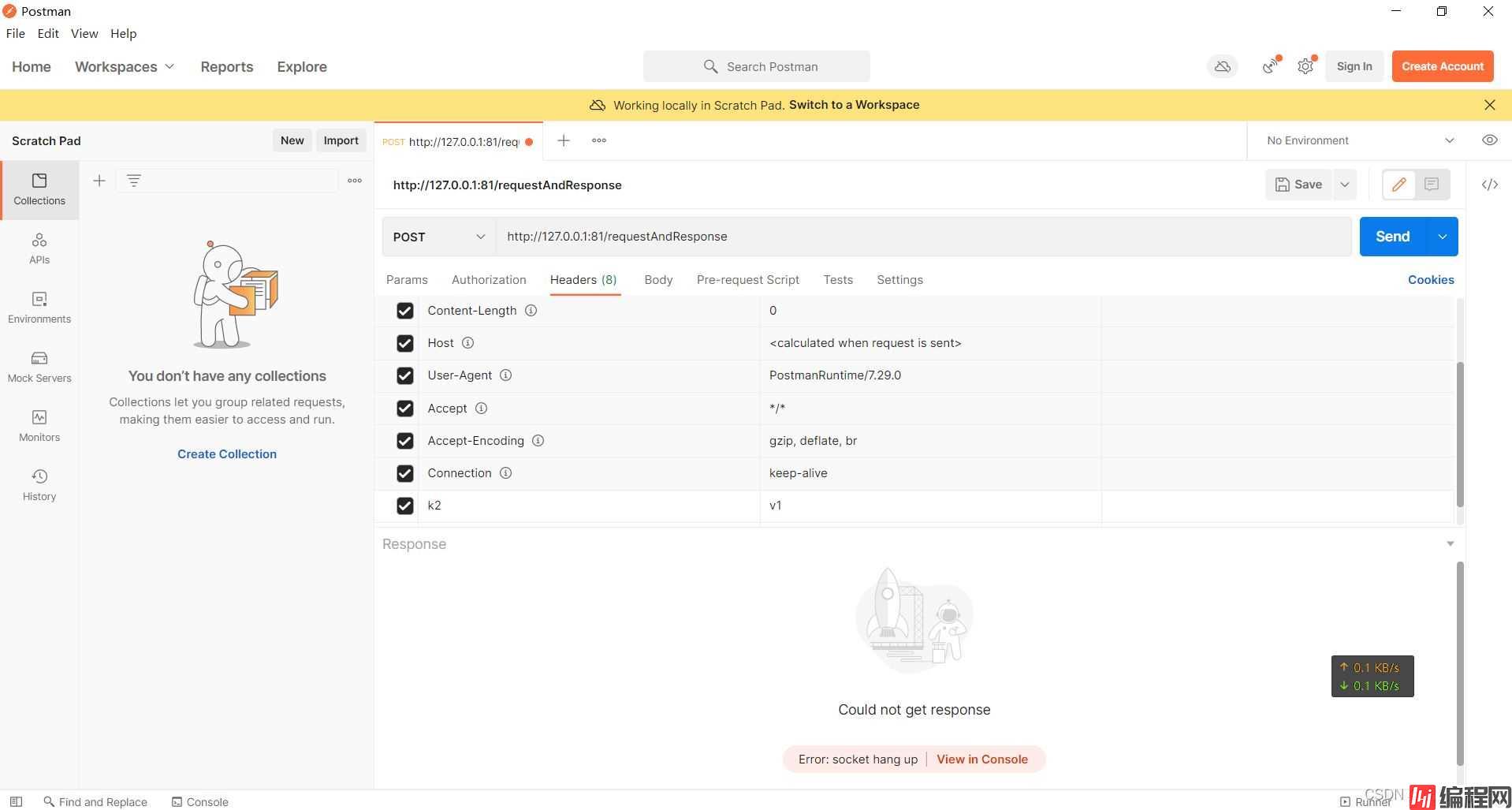Click the Search Postman field
The width and height of the screenshot is (1512, 810).
pyautogui.click(x=757, y=66)
